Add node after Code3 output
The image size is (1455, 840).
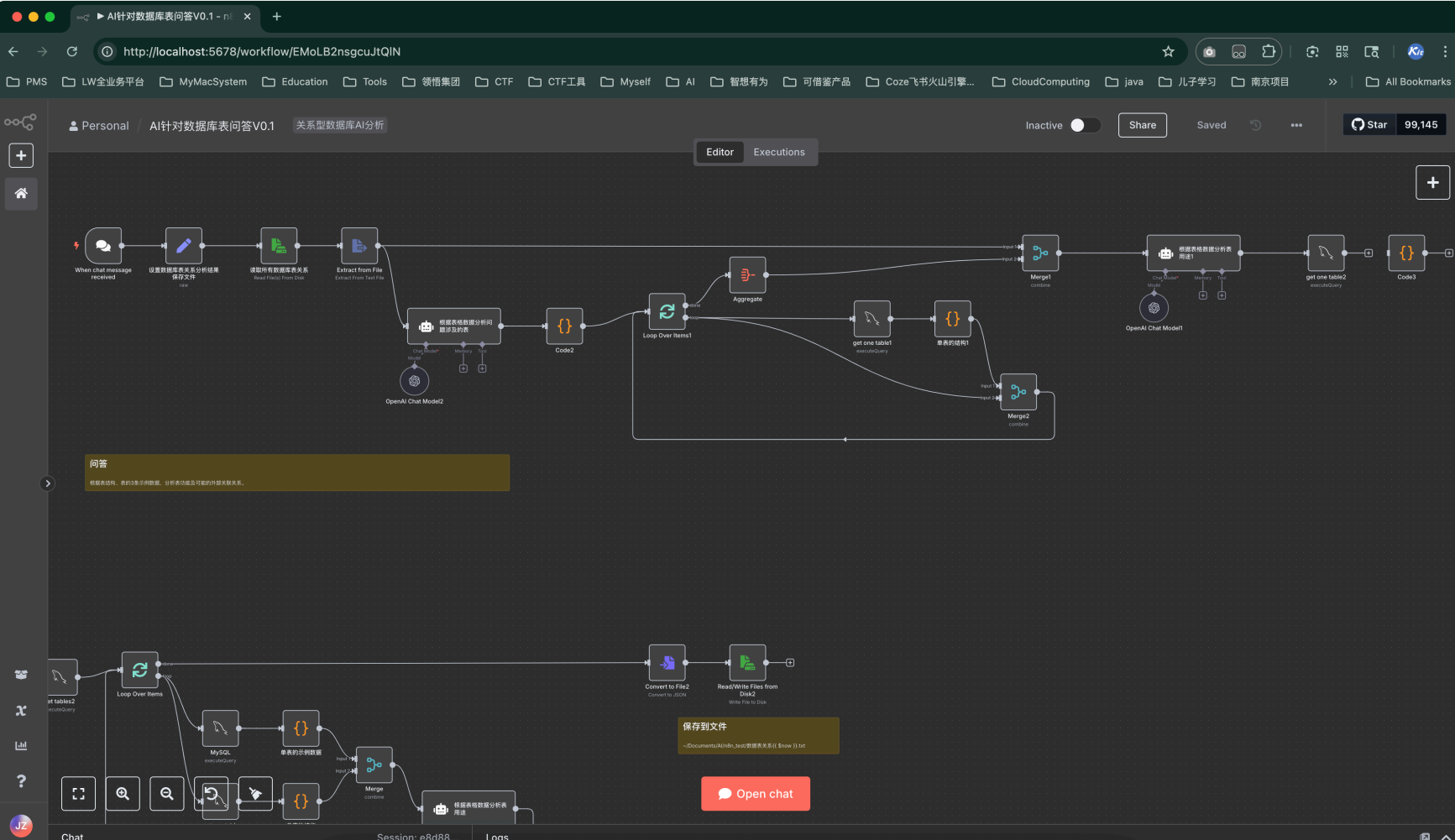pyautogui.click(x=1449, y=253)
